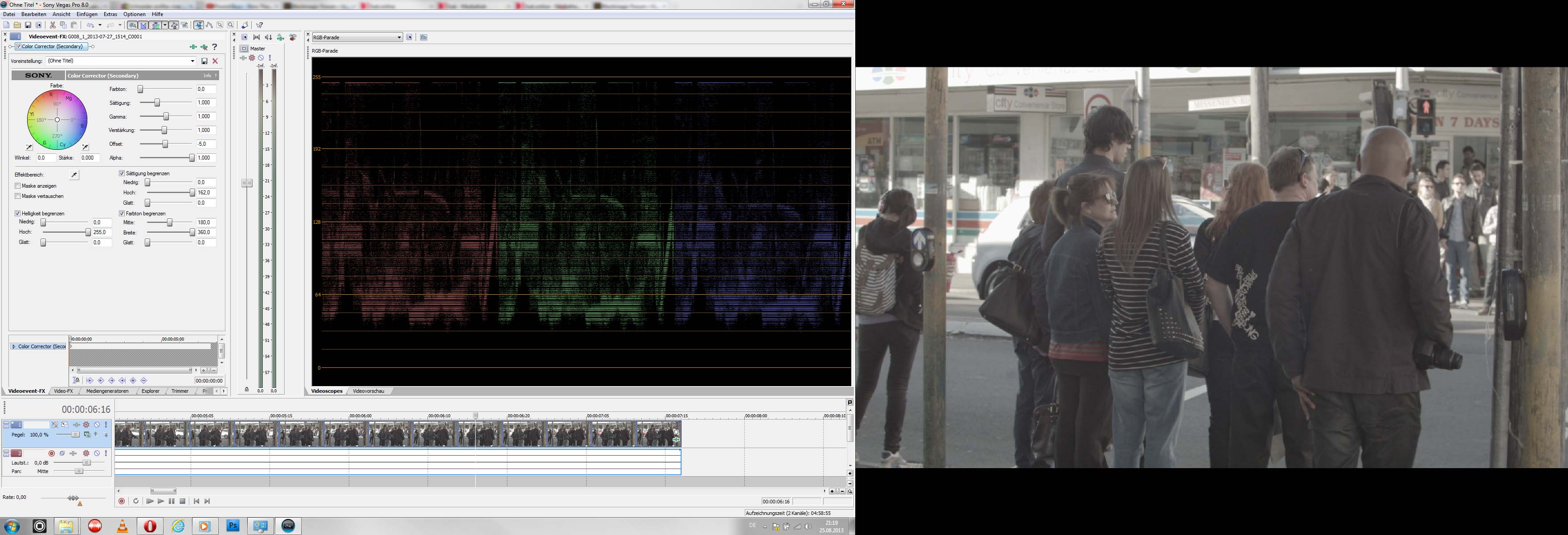Image resolution: width=1568 pixels, height=535 pixels.
Task: Solo video track 1 exclamation icon
Action: pyautogui.click(x=106, y=425)
